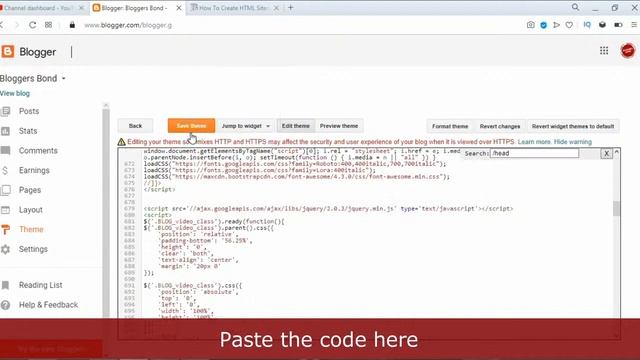The width and height of the screenshot is (640, 360).
Task: Click the Blogger logo icon
Action: pos(7,52)
